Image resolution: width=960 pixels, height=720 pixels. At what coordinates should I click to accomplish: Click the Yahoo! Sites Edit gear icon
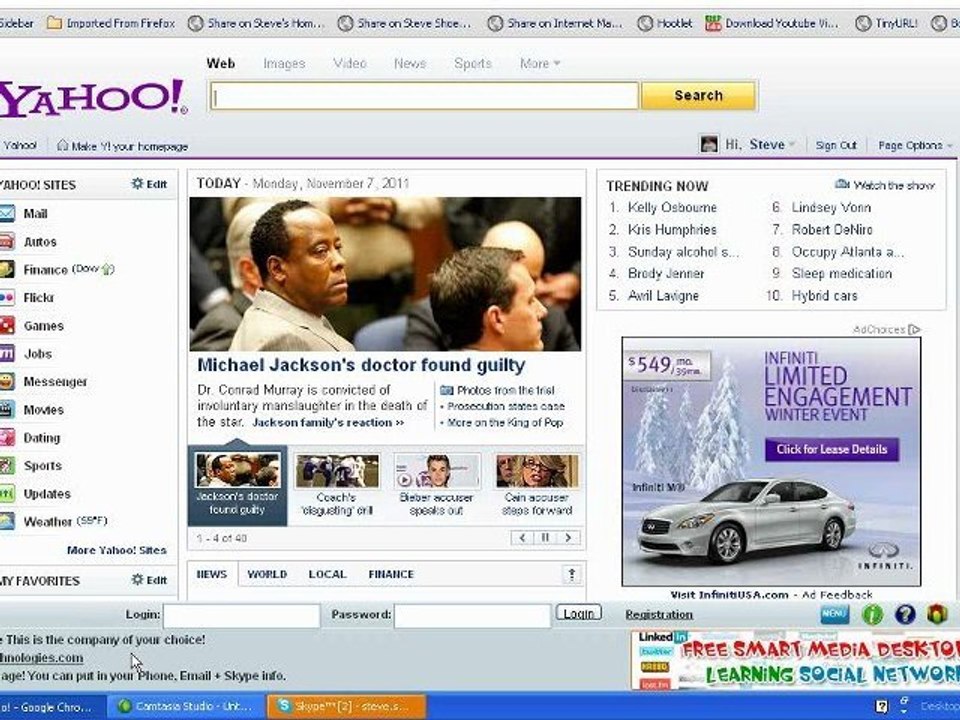pos(137,184)
